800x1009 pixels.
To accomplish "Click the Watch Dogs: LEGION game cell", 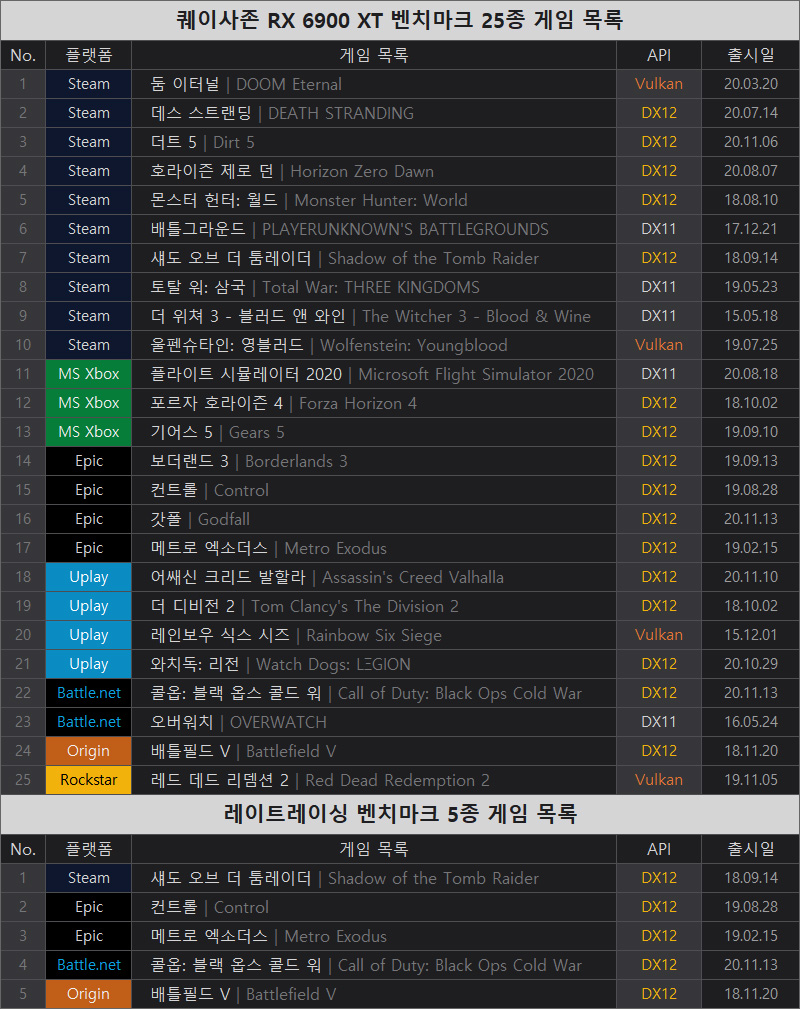I will (374, 663).
